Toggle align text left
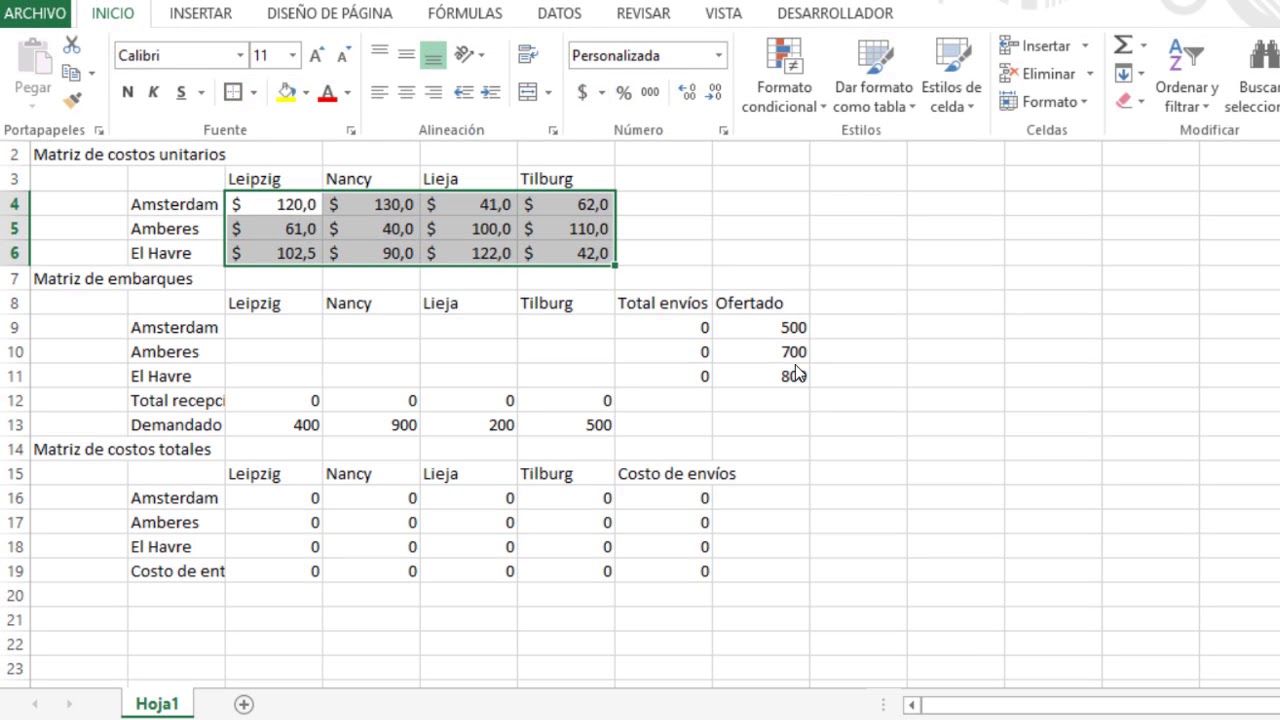This screenshot has width=1280, height=720. click(379, 92)
